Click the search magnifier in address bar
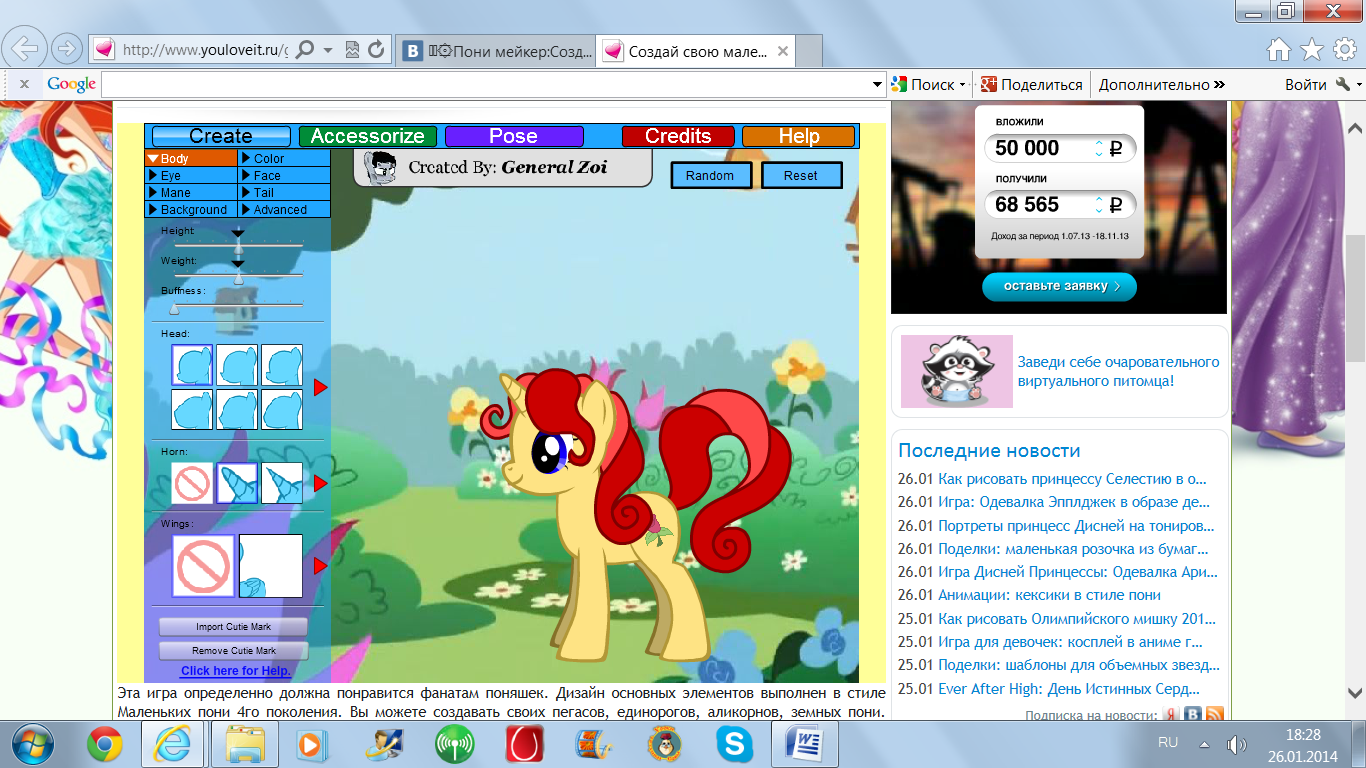Image resolution: width=1366 pixels, height=768 pixels. 306,49
